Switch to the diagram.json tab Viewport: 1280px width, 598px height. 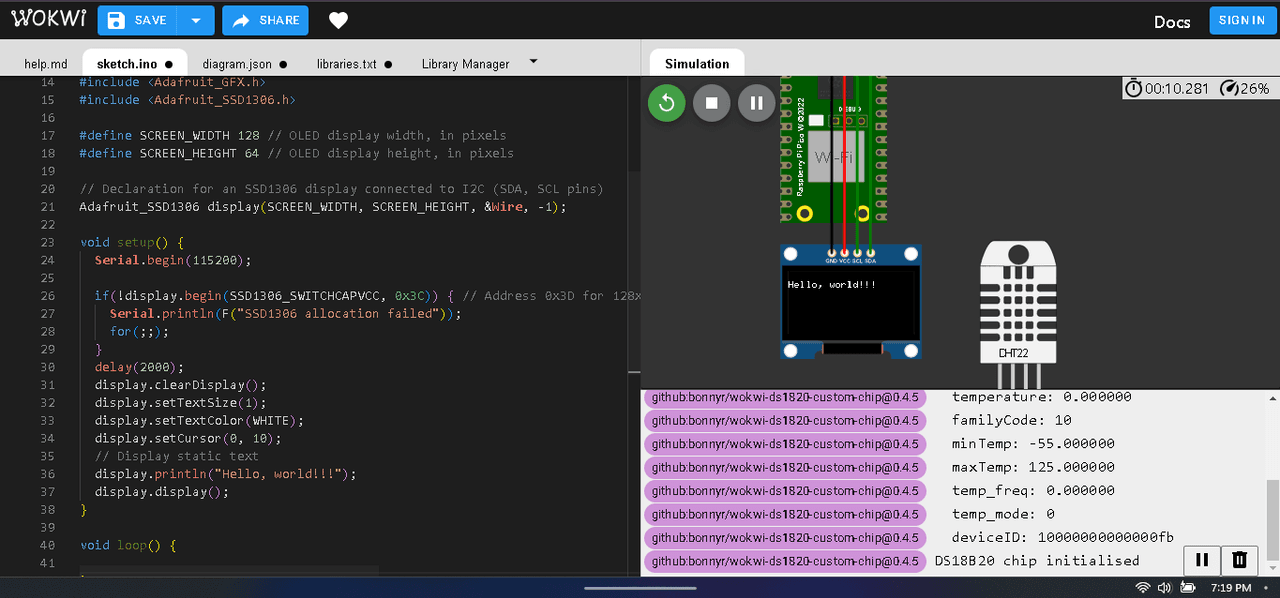237,64
